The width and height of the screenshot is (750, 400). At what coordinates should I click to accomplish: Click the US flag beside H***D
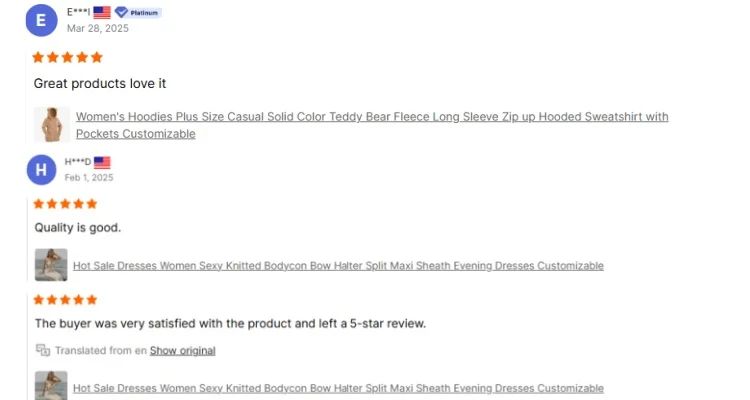102,162
